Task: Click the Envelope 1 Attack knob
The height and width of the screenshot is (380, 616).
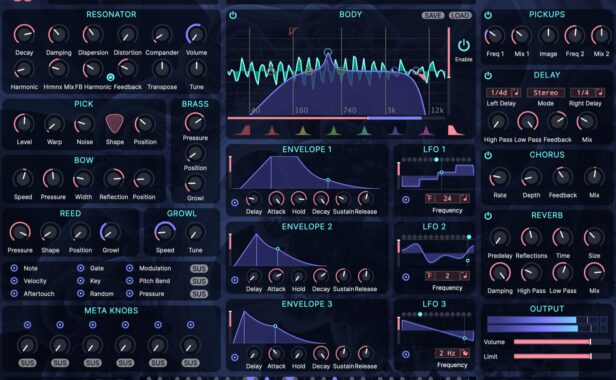Action: pyautogui.click(x=276, y=199)
